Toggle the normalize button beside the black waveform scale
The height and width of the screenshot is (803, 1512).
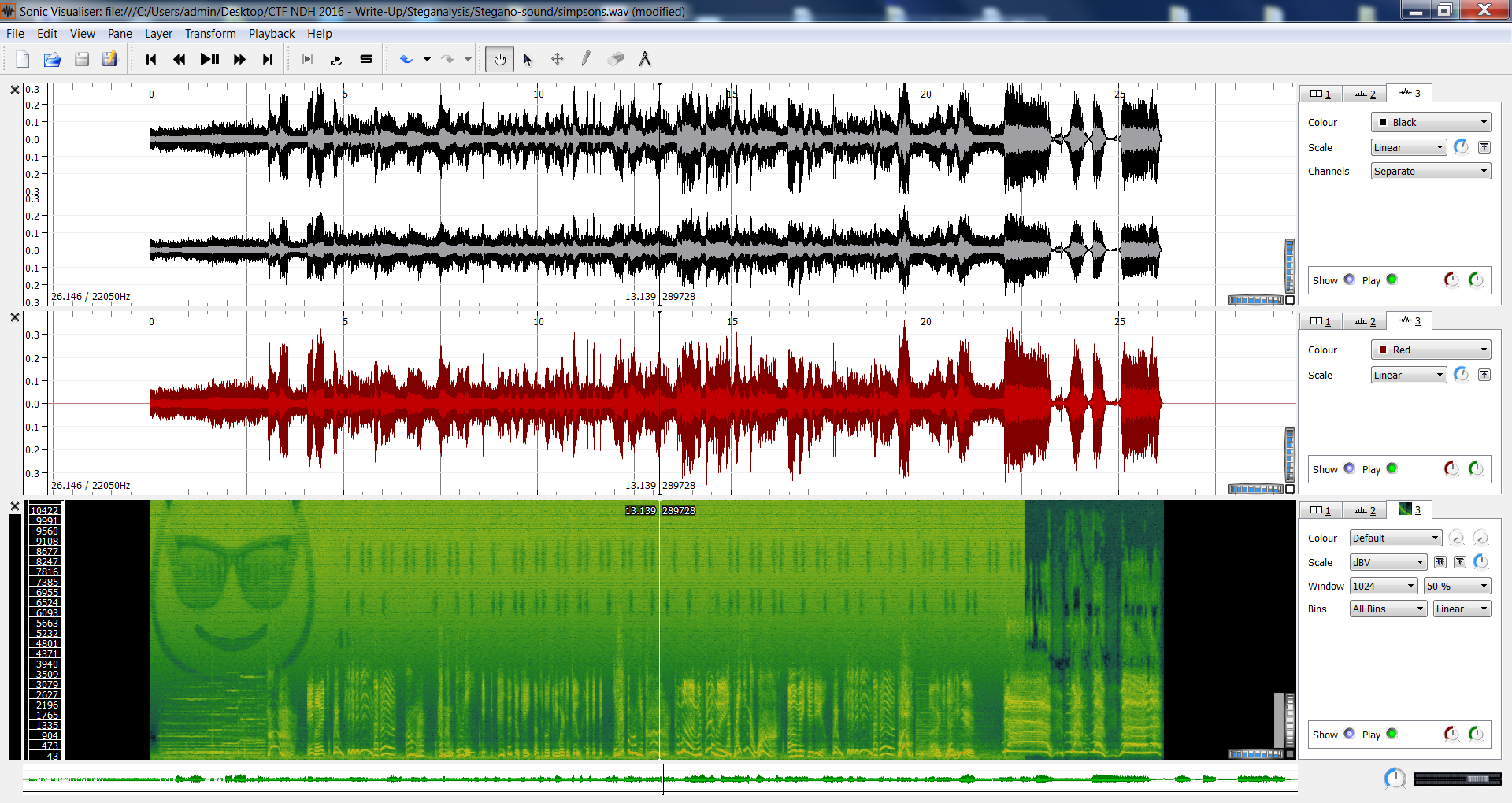(x=1484, y=147)
